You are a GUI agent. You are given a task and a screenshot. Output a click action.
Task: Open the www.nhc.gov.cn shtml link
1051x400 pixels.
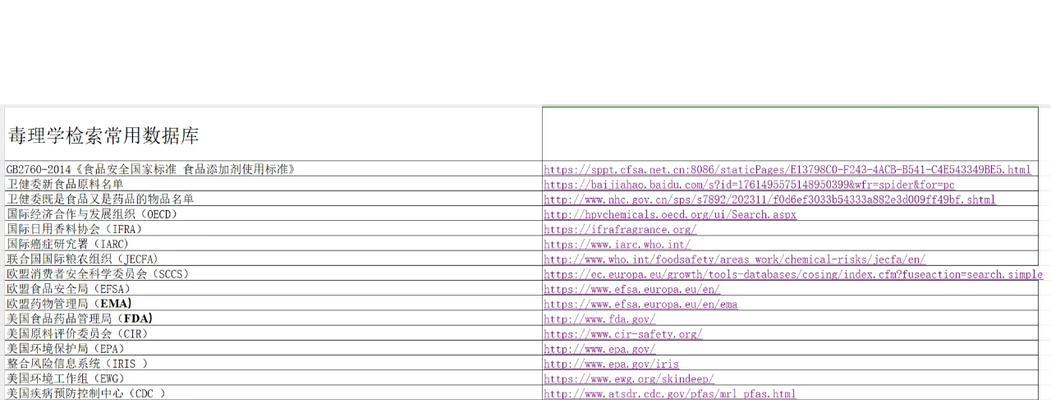pos(769,200)
